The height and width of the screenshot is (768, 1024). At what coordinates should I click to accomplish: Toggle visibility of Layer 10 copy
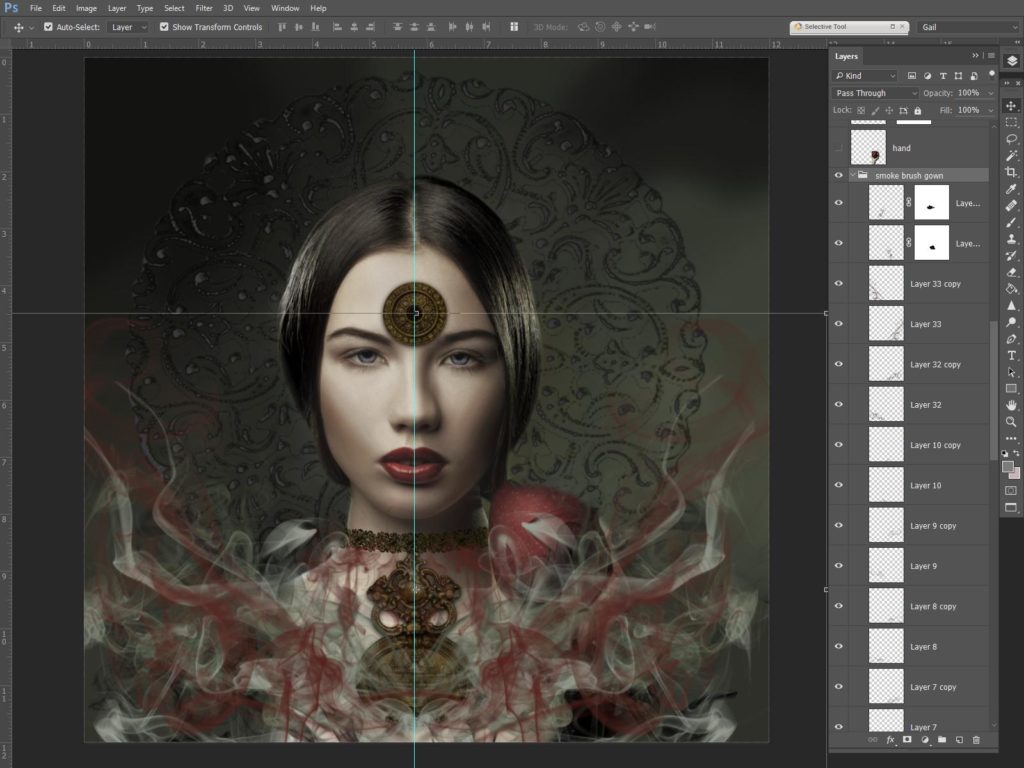tap(839, 444)
